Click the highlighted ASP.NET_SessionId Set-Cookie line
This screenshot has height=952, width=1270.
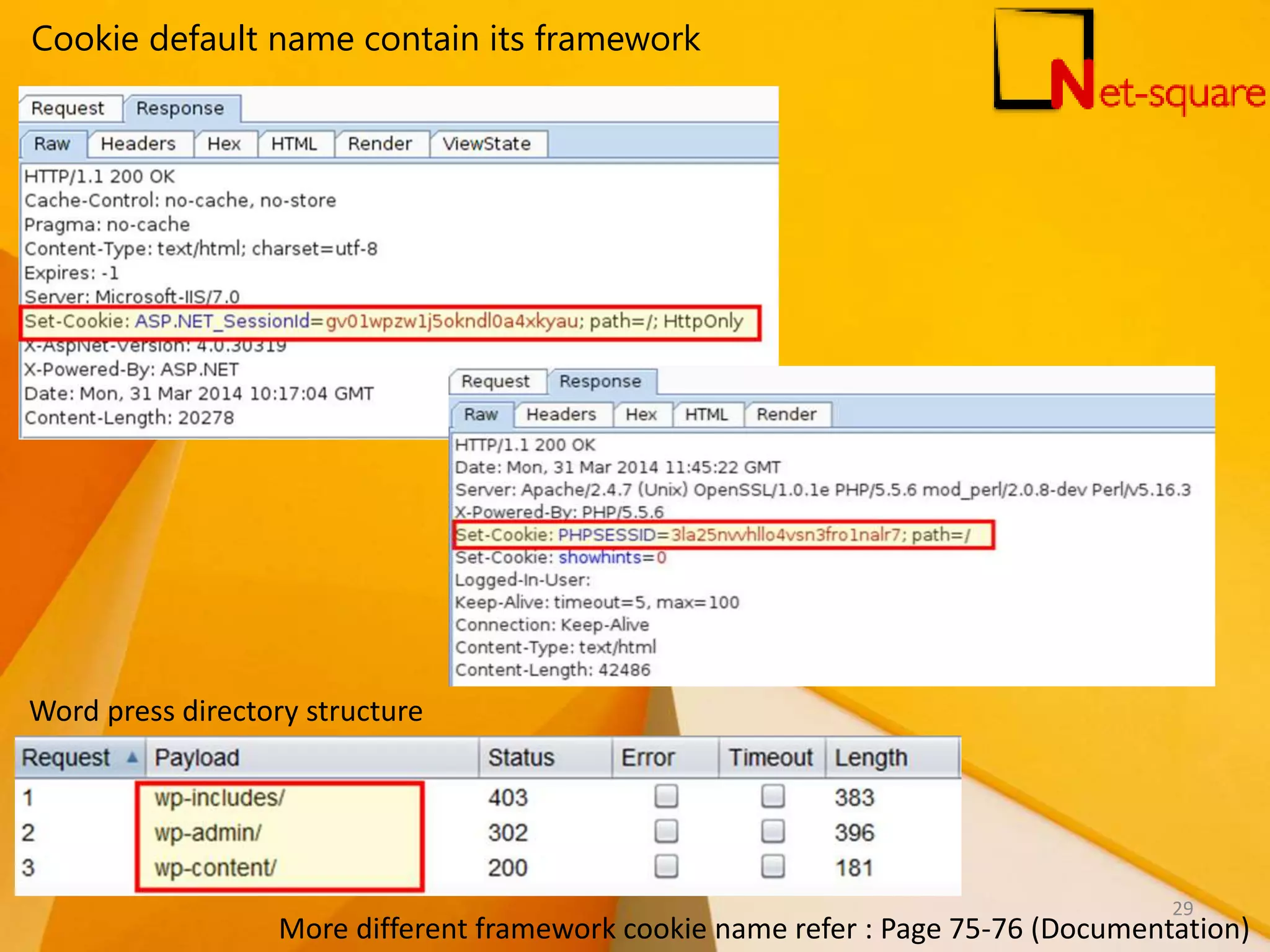pos(383,322)
